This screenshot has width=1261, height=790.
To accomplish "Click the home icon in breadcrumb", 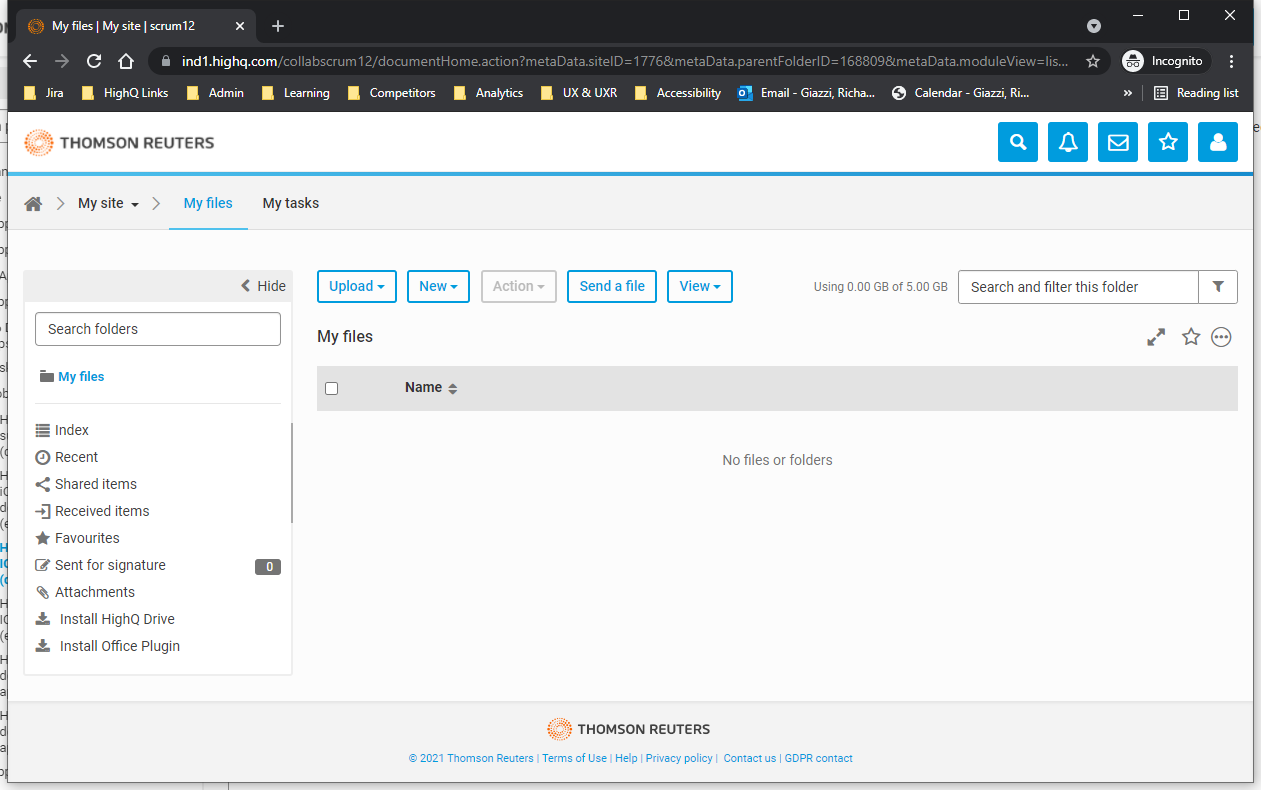I will click(x=33, y=204).
